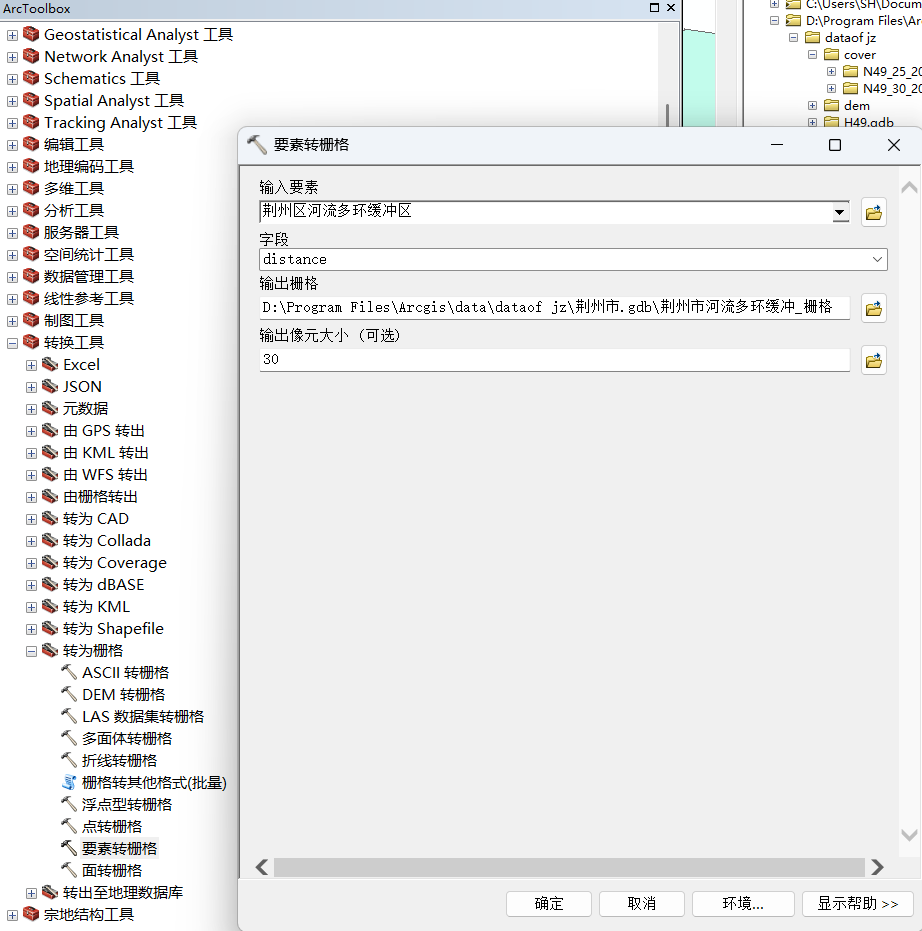Open the 浮点型转栅格 tool
The image size is (922, 931).
click(127, 805)
